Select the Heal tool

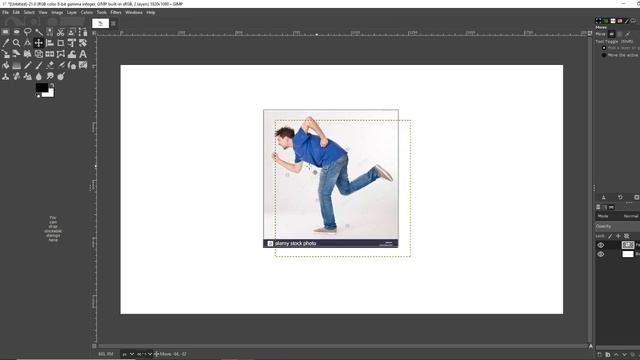[16, 76]
